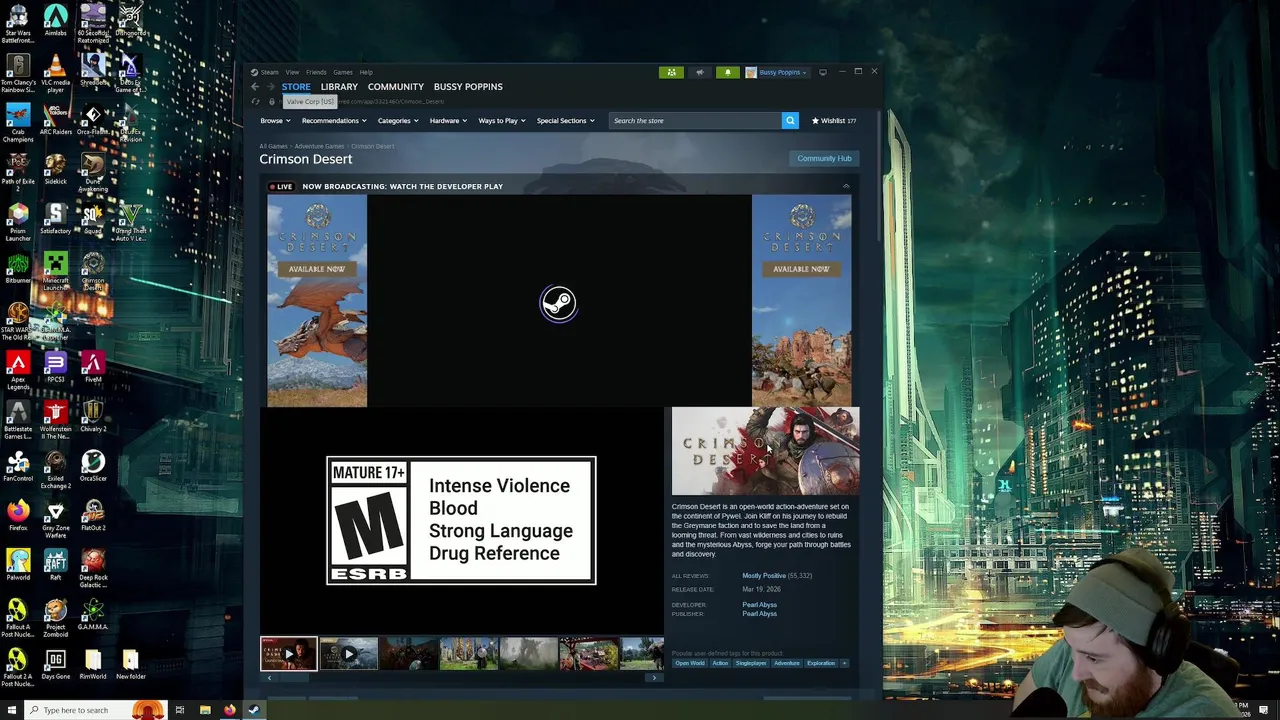The height and width of the screenshot is (720, 1280).
Task: Open File Explorer from the taskbar
Action: point(205,710)
